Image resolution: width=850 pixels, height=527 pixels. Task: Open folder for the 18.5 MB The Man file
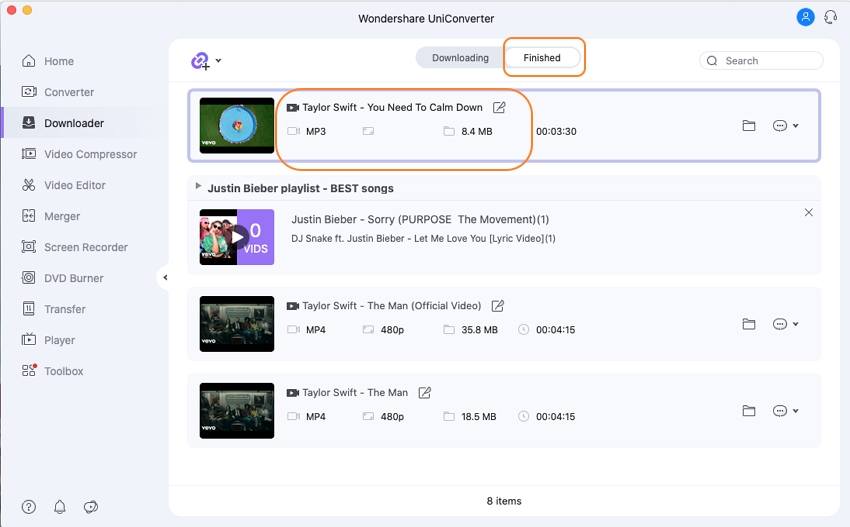click(749, 411)
